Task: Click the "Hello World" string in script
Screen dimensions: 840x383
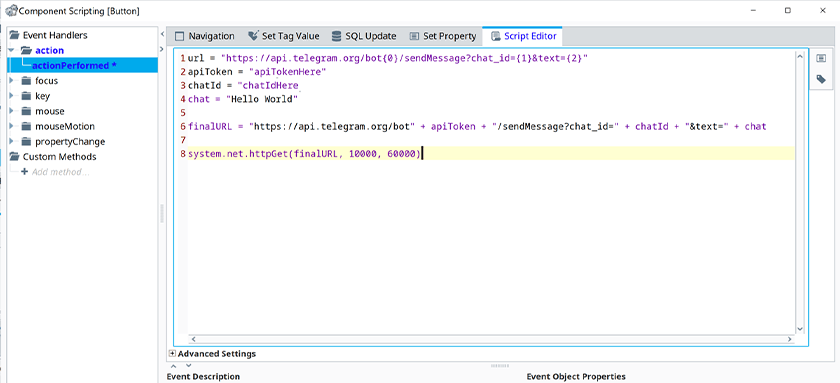Action: pos(261,99)
